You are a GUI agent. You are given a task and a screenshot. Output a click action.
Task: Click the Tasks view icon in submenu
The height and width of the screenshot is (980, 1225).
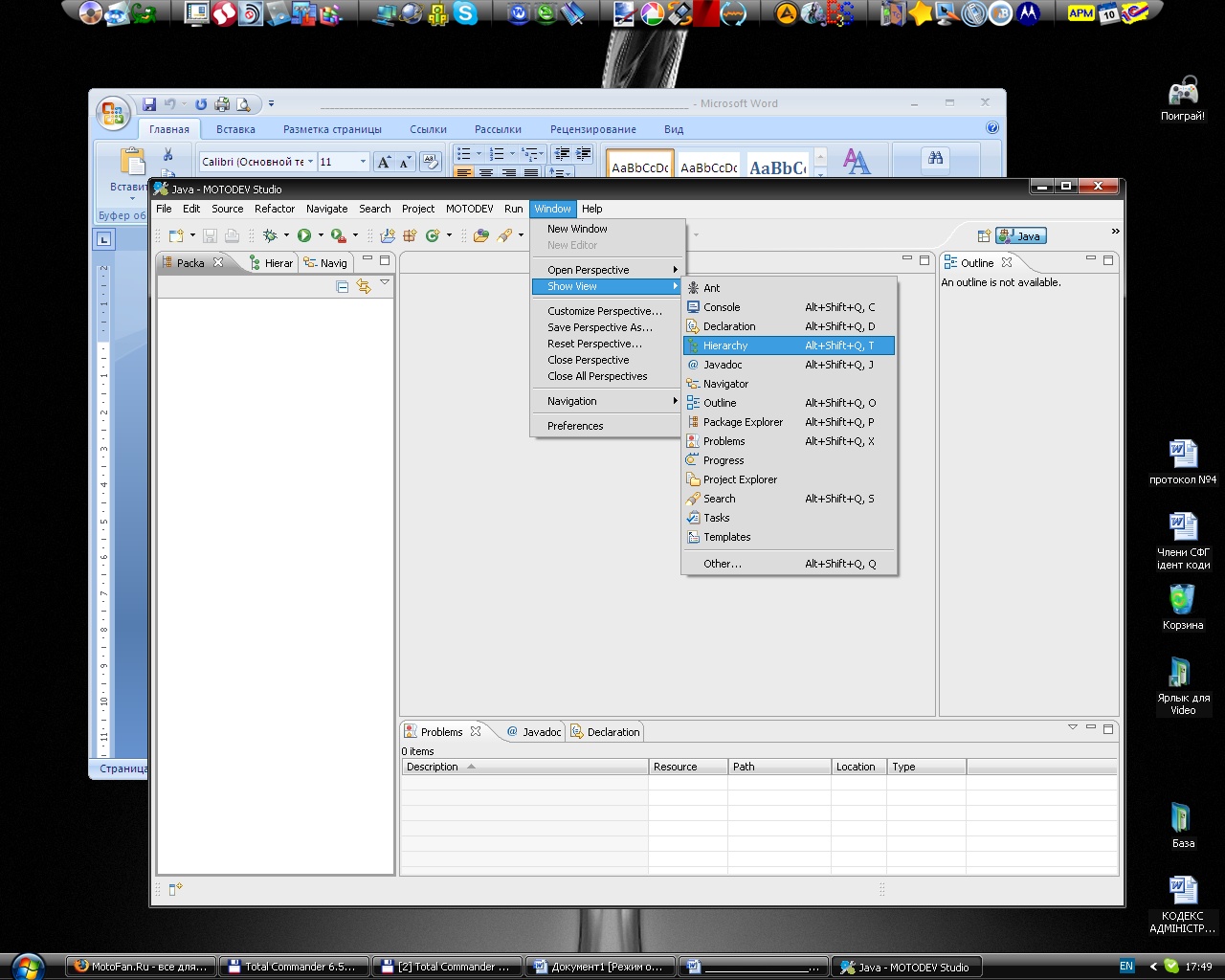(x=693, y=518)
